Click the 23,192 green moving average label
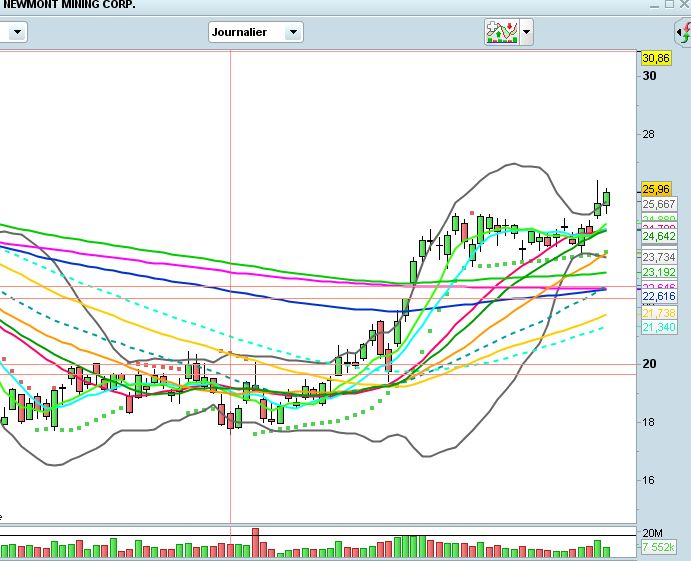Viewport: 691px width, 561px height. (x=659, y=272)
